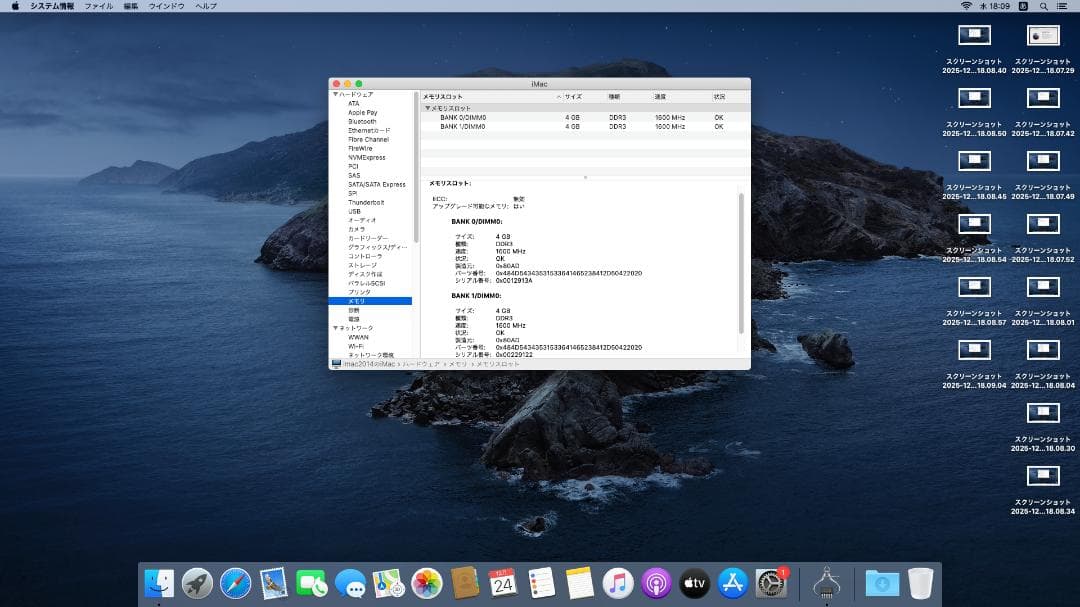This screenshot has width=1080, height=607.
Task: Collapse the メモリスロット disclosure triangle in the table
Action: click(430, 107)
